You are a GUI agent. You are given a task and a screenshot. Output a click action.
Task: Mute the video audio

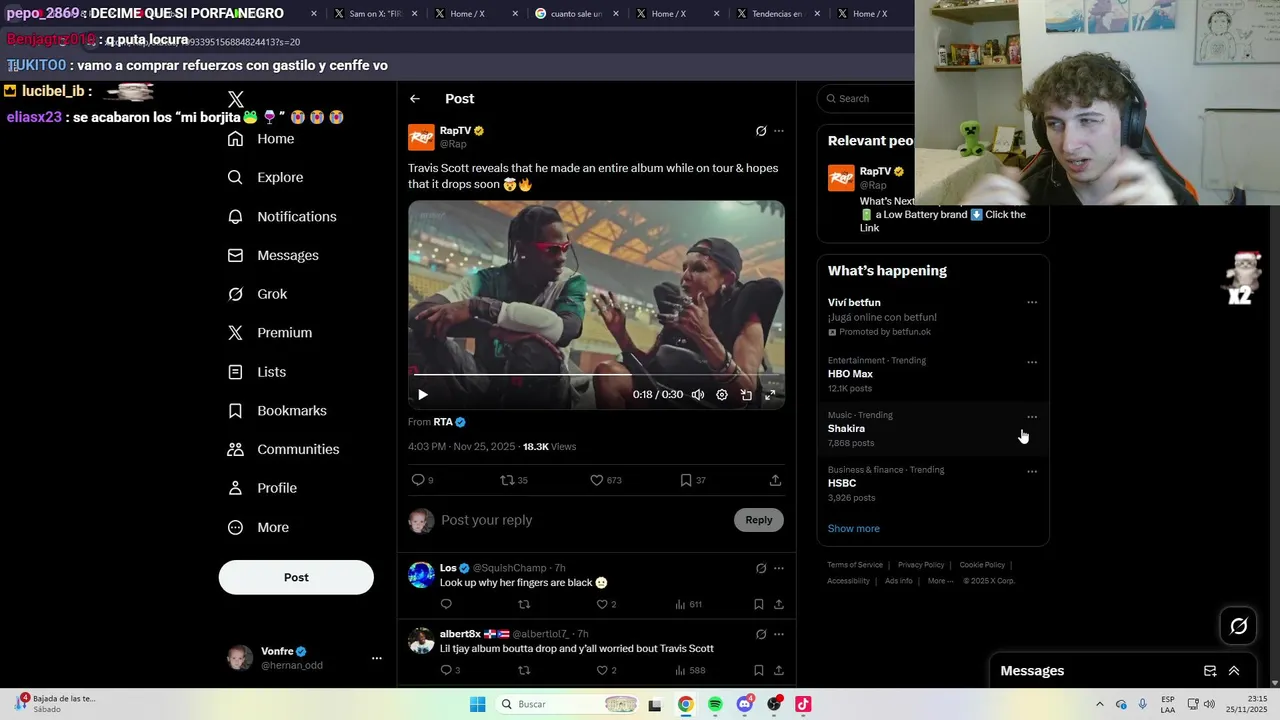(698, 395)
